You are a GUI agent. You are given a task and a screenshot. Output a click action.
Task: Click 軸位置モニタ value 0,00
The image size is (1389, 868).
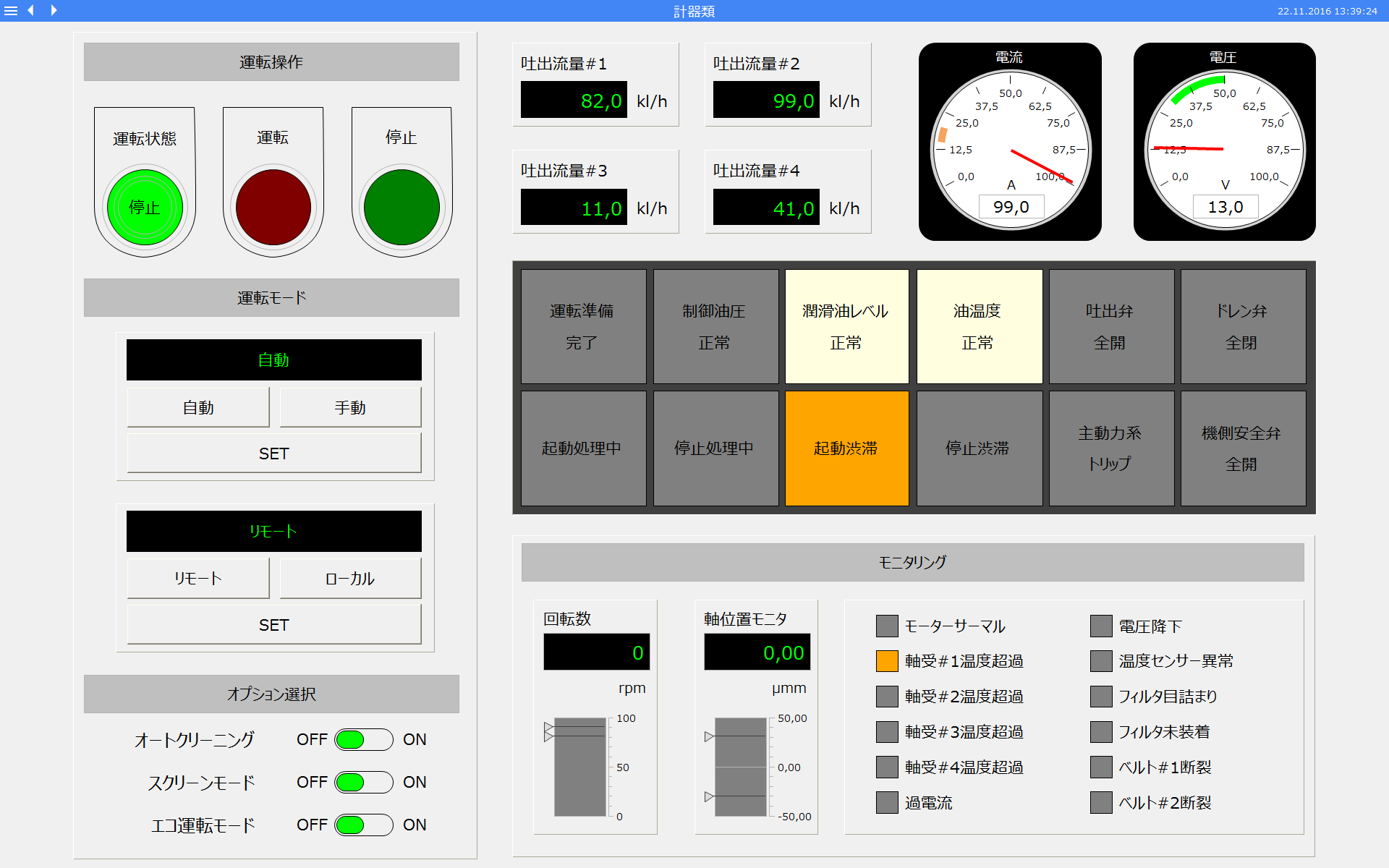(x=757, y=652)
